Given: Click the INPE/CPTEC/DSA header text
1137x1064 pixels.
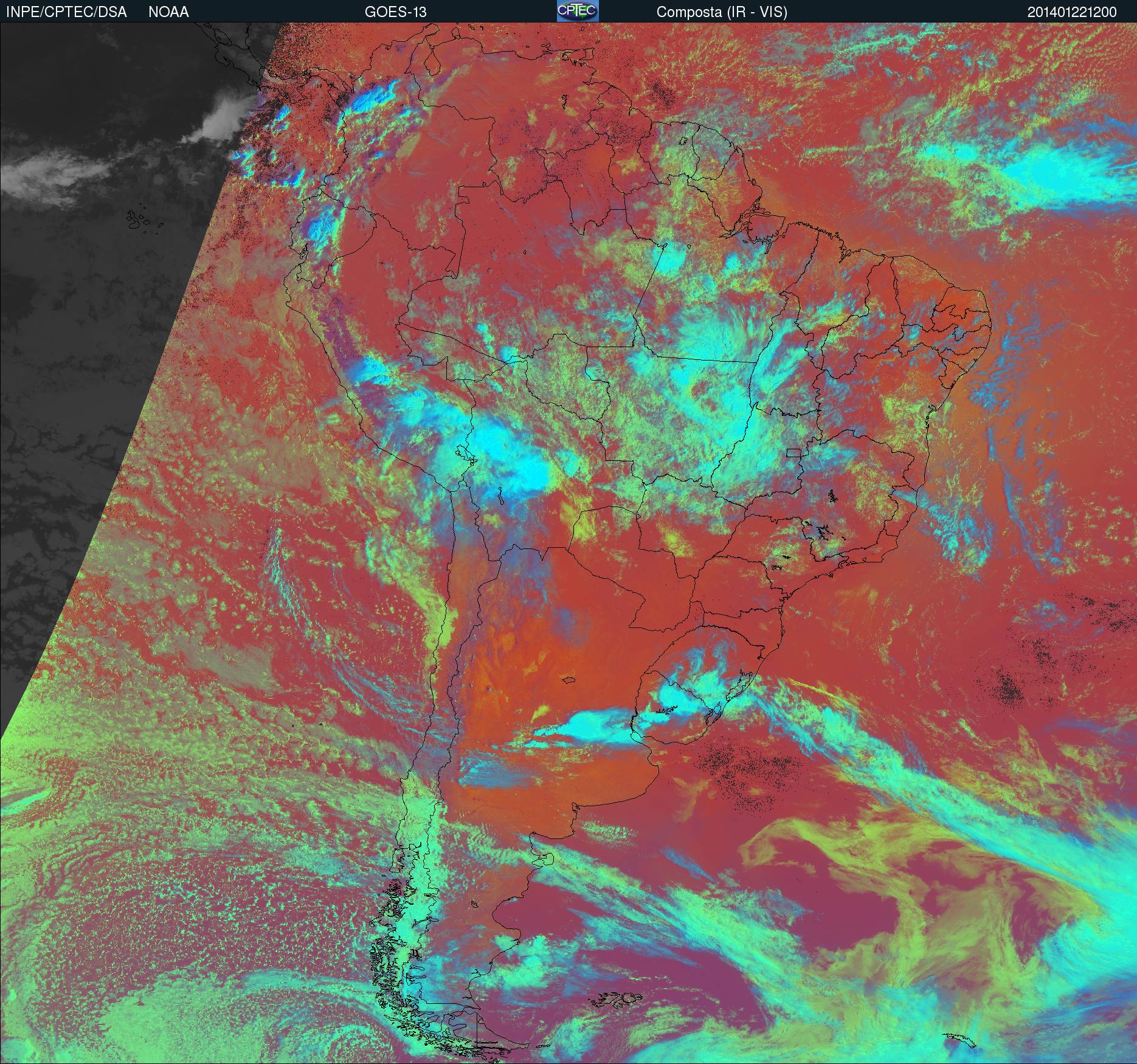Looking at the screenshot, I should coord(66,12).
